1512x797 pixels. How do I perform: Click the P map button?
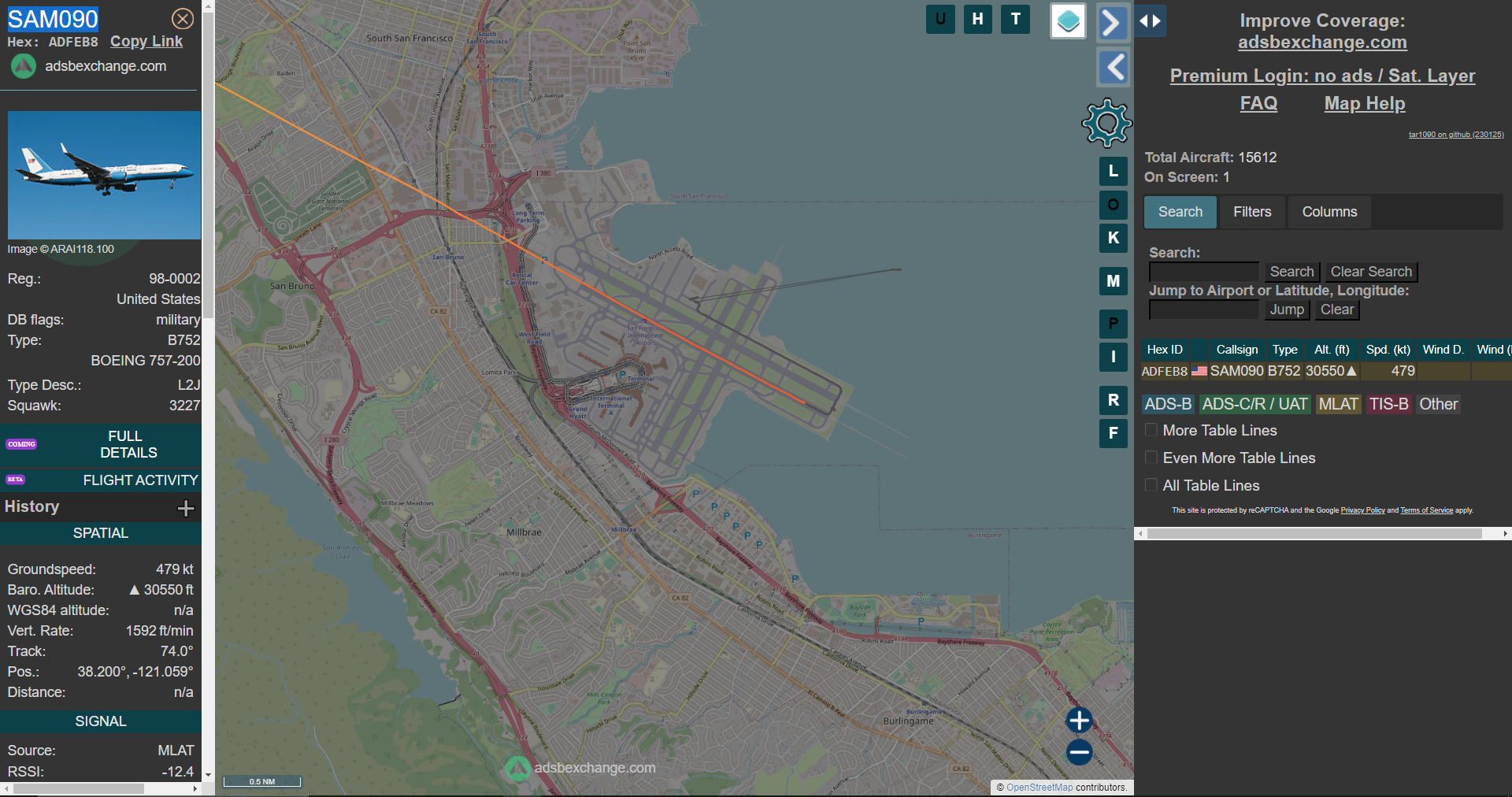coord(1114,324)
